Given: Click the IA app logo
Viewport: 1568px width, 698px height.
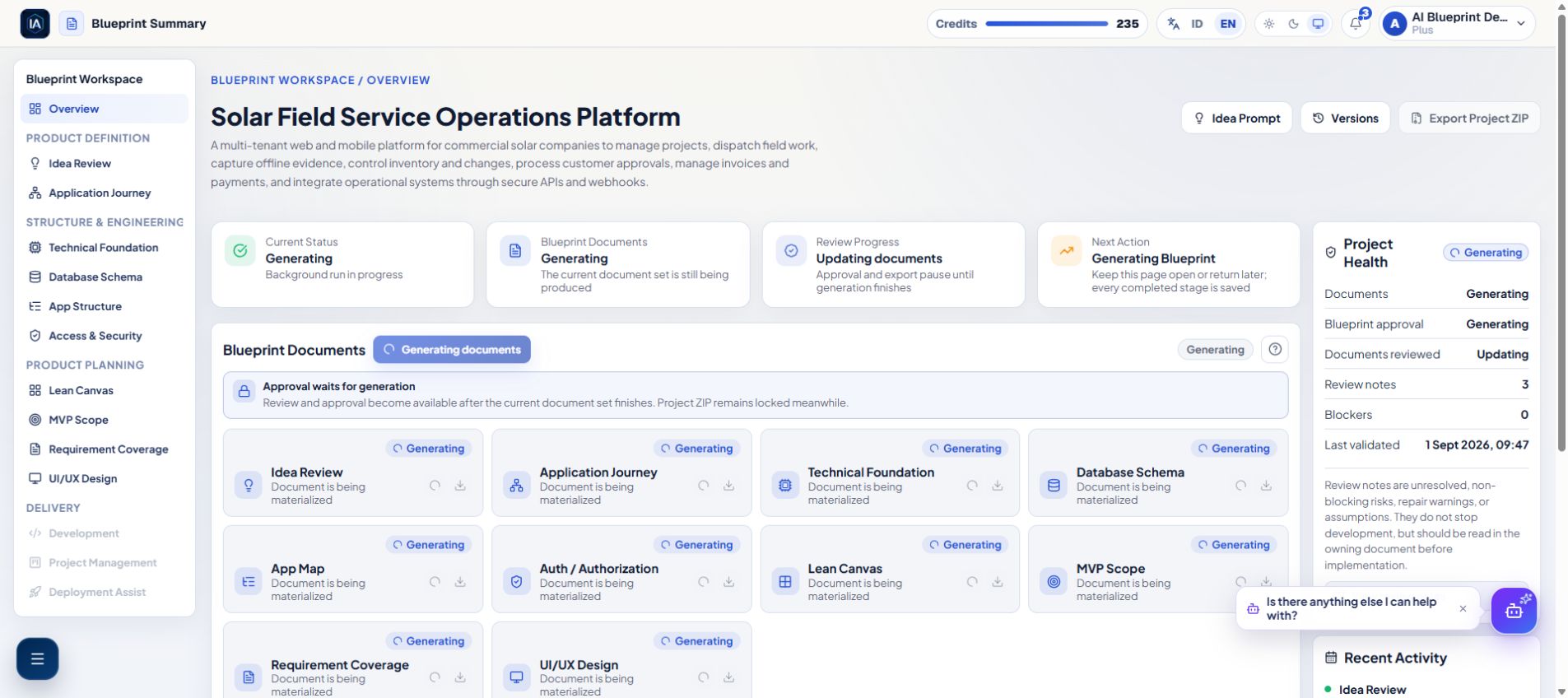Looking at the screenshot, I should tap(35, 24).
